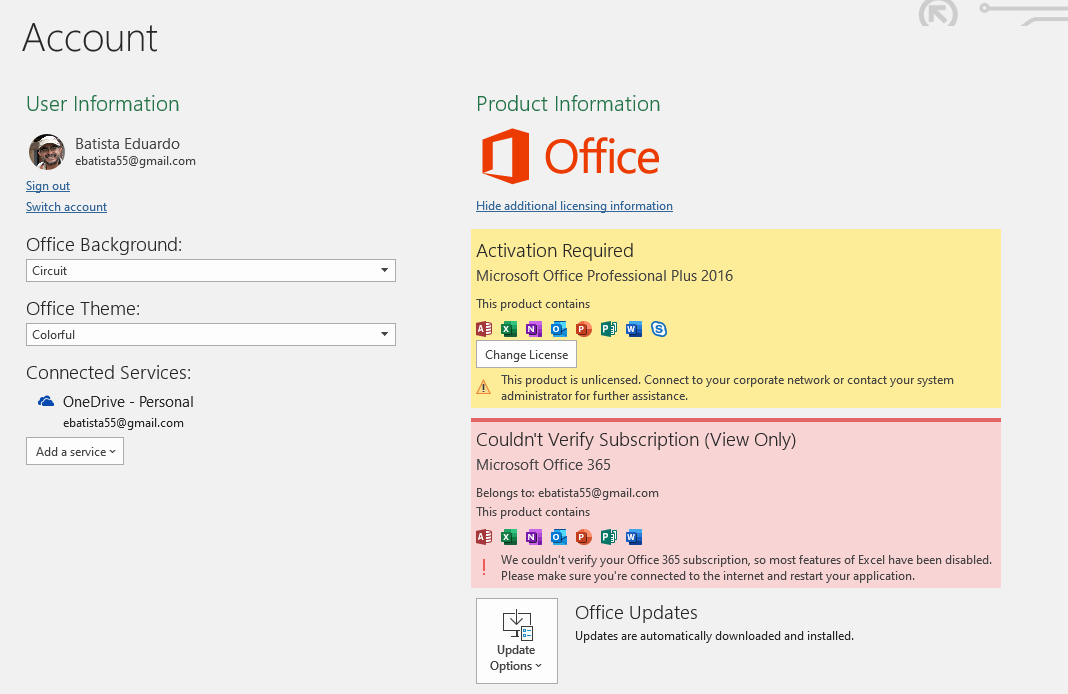Image resolution: width=1068 pixels, height=694 pixels.
Task: Click the Publisher icon in the Activation Required section
Action: pos(609,330)
